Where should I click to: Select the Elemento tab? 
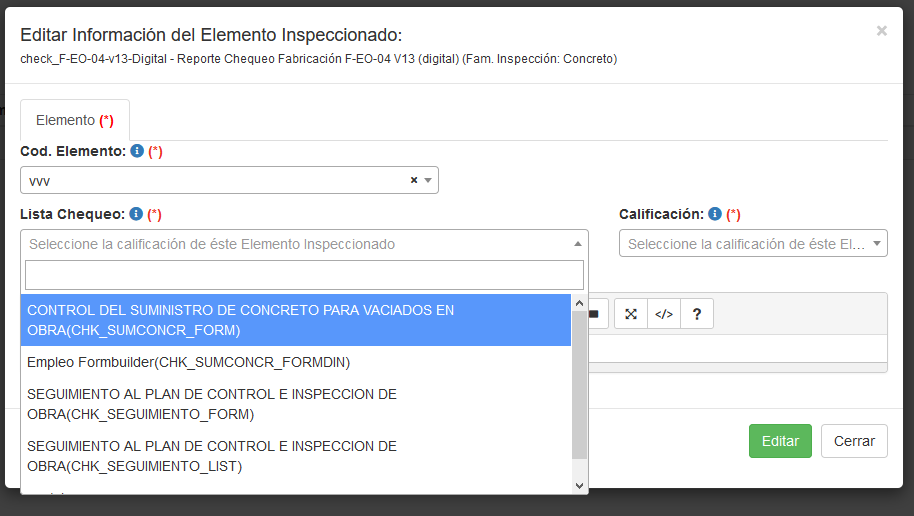[75, 120]
